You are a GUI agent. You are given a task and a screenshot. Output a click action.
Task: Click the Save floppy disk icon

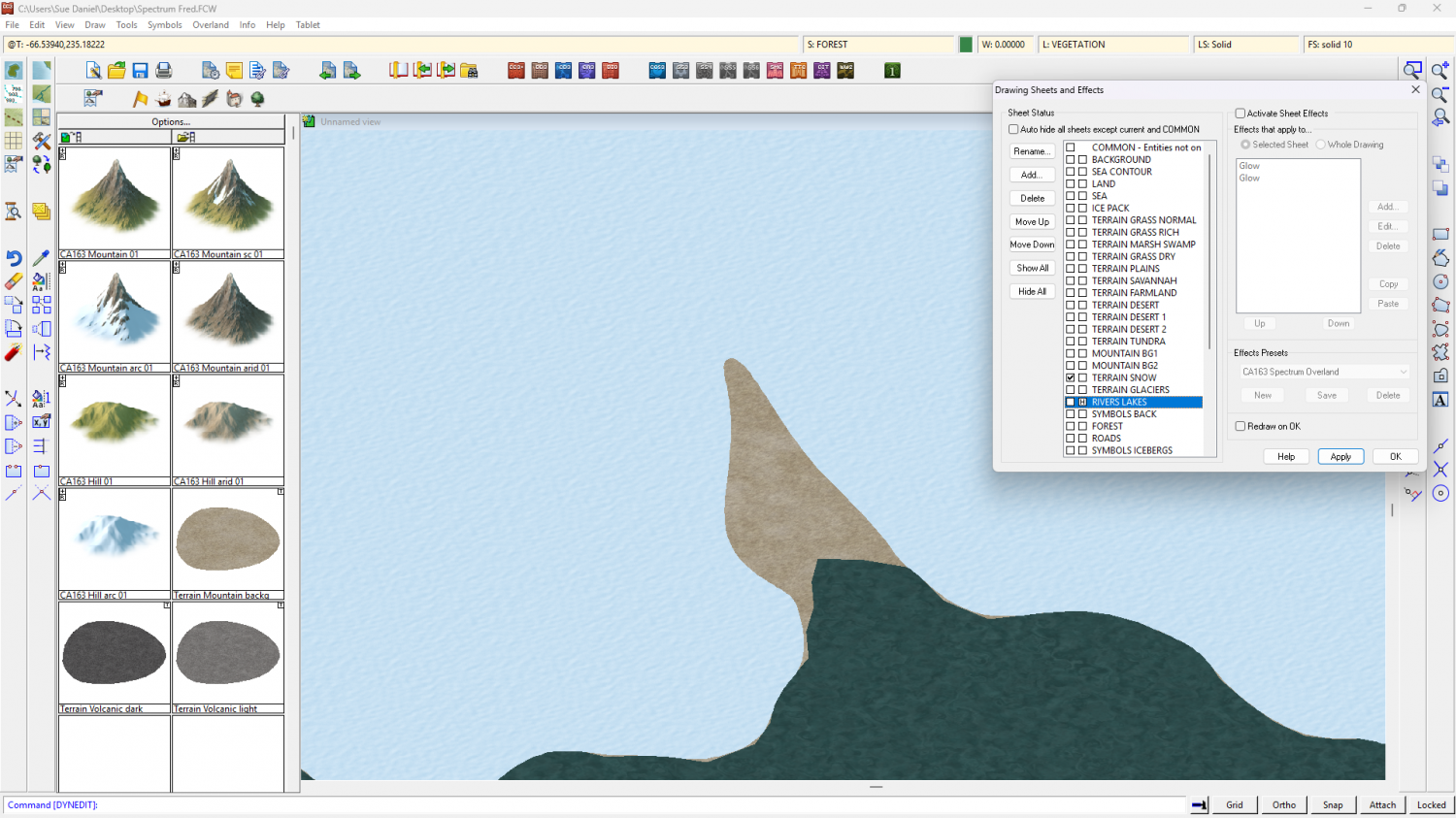140,71
